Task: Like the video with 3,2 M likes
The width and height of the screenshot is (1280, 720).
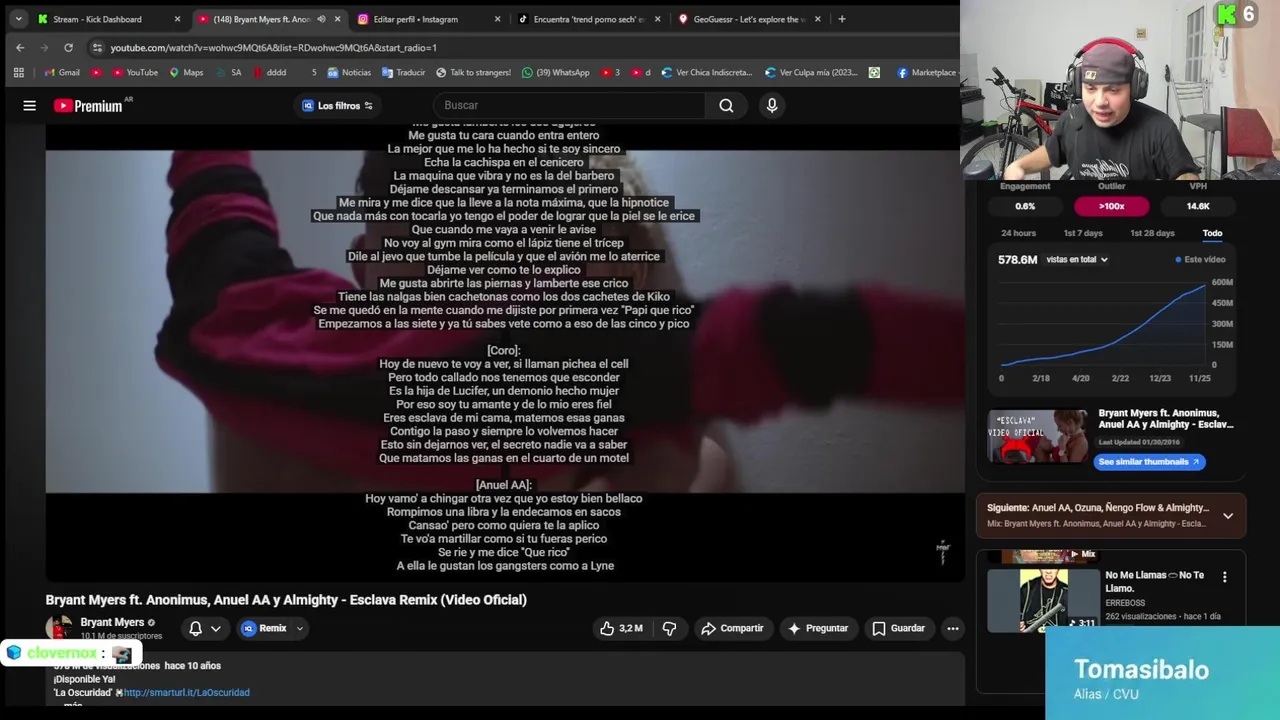Action: [x=622, y=628]
